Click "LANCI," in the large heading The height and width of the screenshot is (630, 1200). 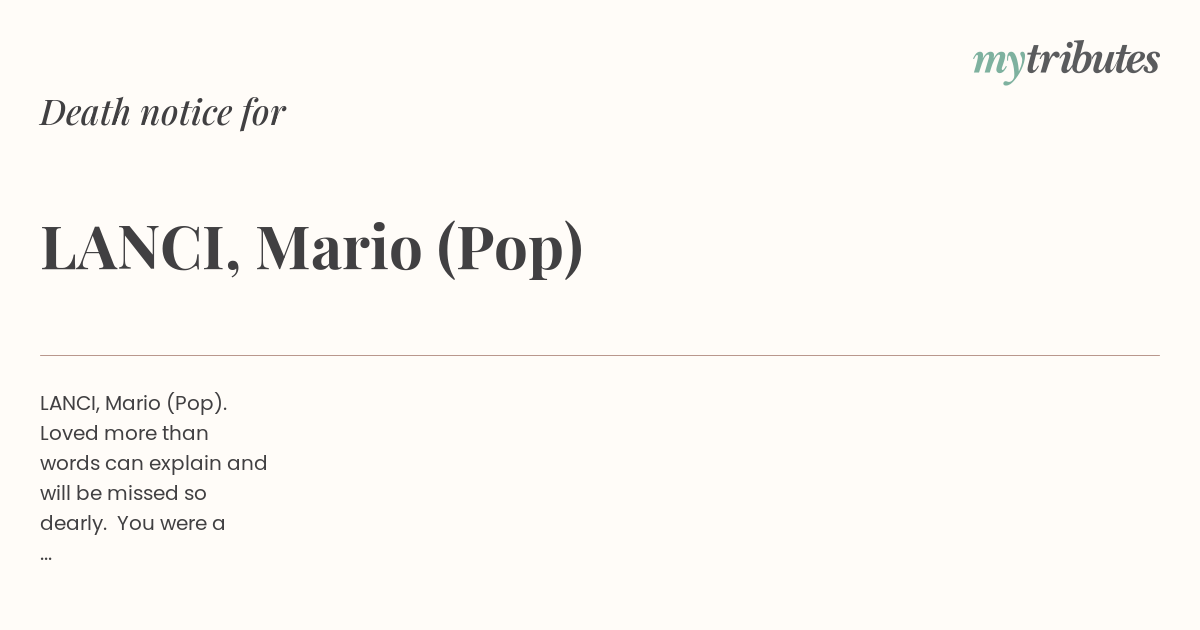tap(140, 247)
